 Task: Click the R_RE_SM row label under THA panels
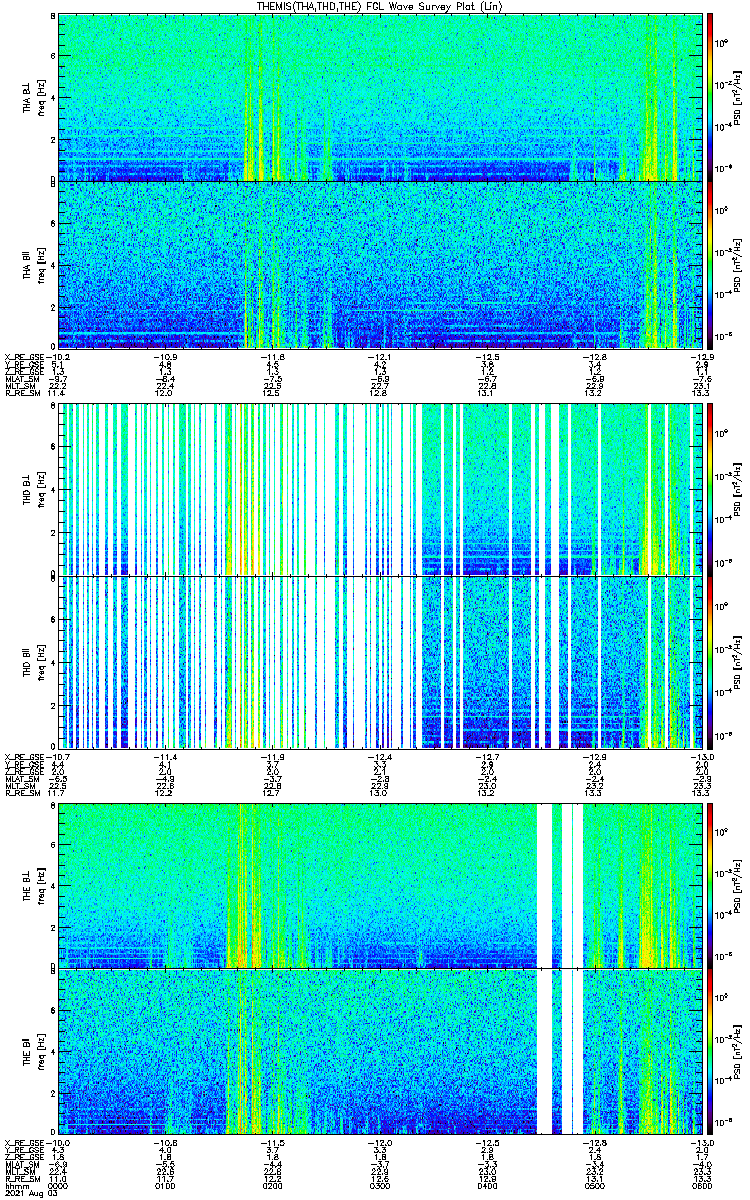(22, 394)
